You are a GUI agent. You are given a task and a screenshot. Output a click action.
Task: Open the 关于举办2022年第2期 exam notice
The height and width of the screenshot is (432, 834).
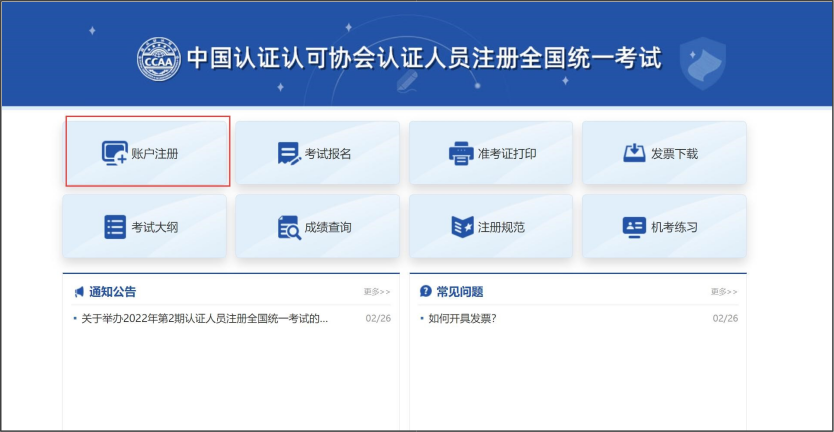coord(204,319)
